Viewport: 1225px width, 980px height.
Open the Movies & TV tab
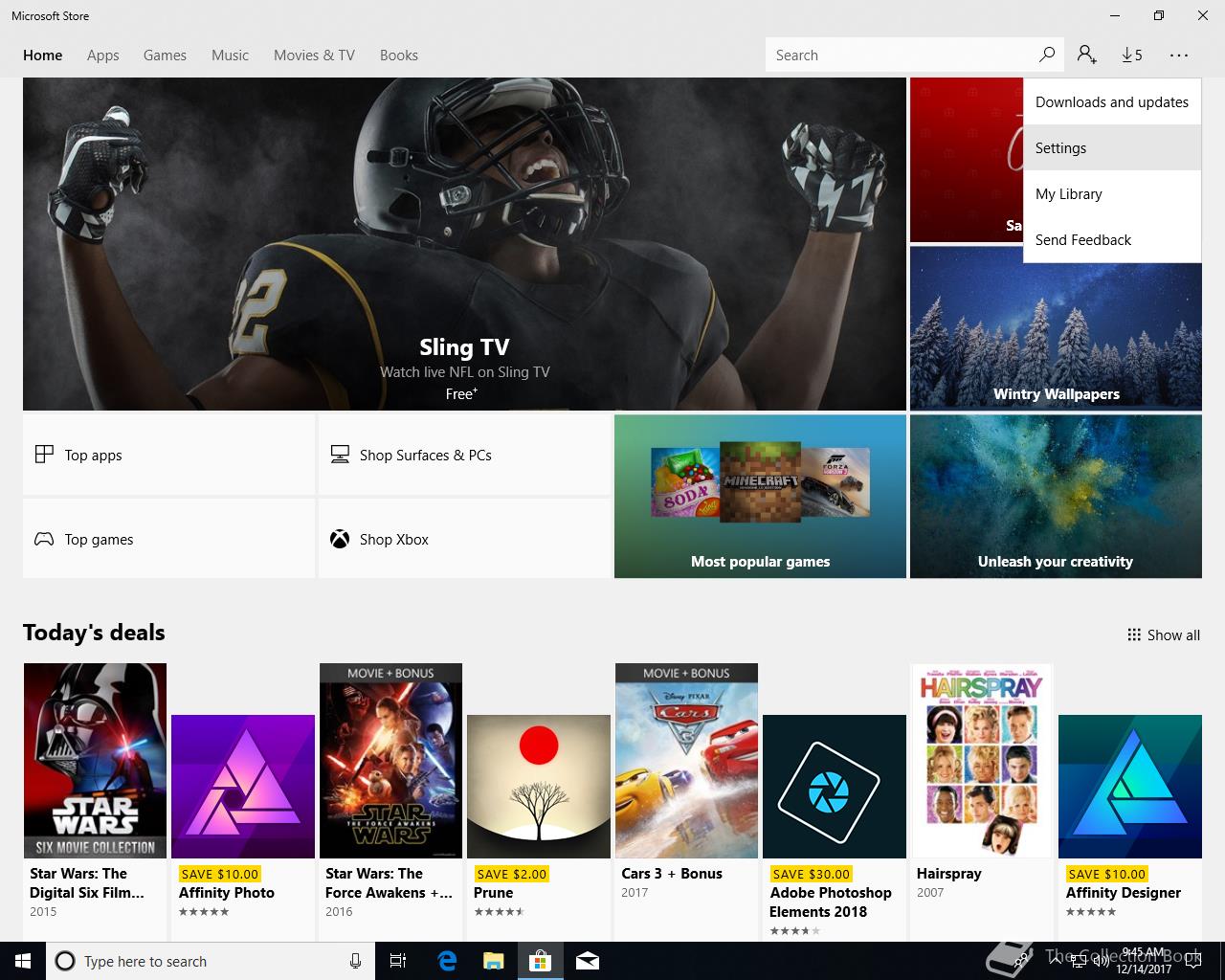point(314,55)
